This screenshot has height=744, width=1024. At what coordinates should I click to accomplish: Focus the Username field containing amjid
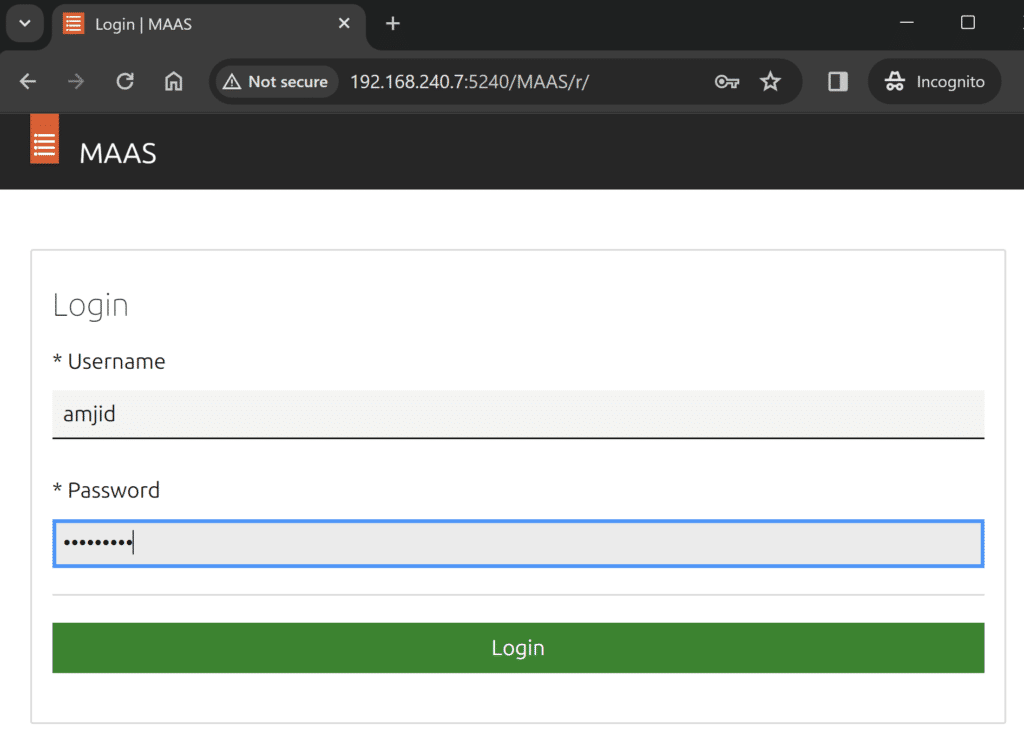point(518,414)
